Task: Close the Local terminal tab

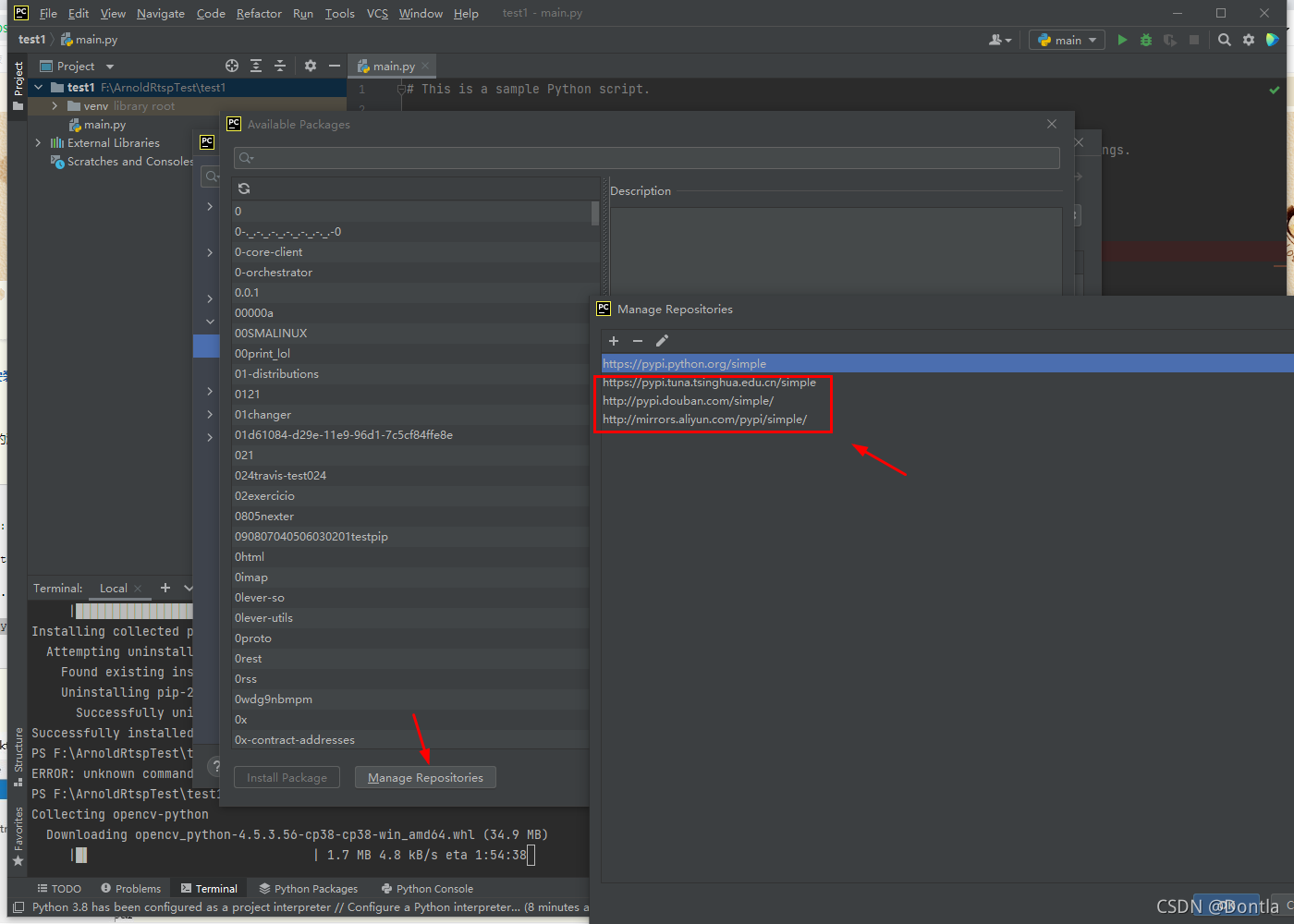Action: (x=138, y=589)
